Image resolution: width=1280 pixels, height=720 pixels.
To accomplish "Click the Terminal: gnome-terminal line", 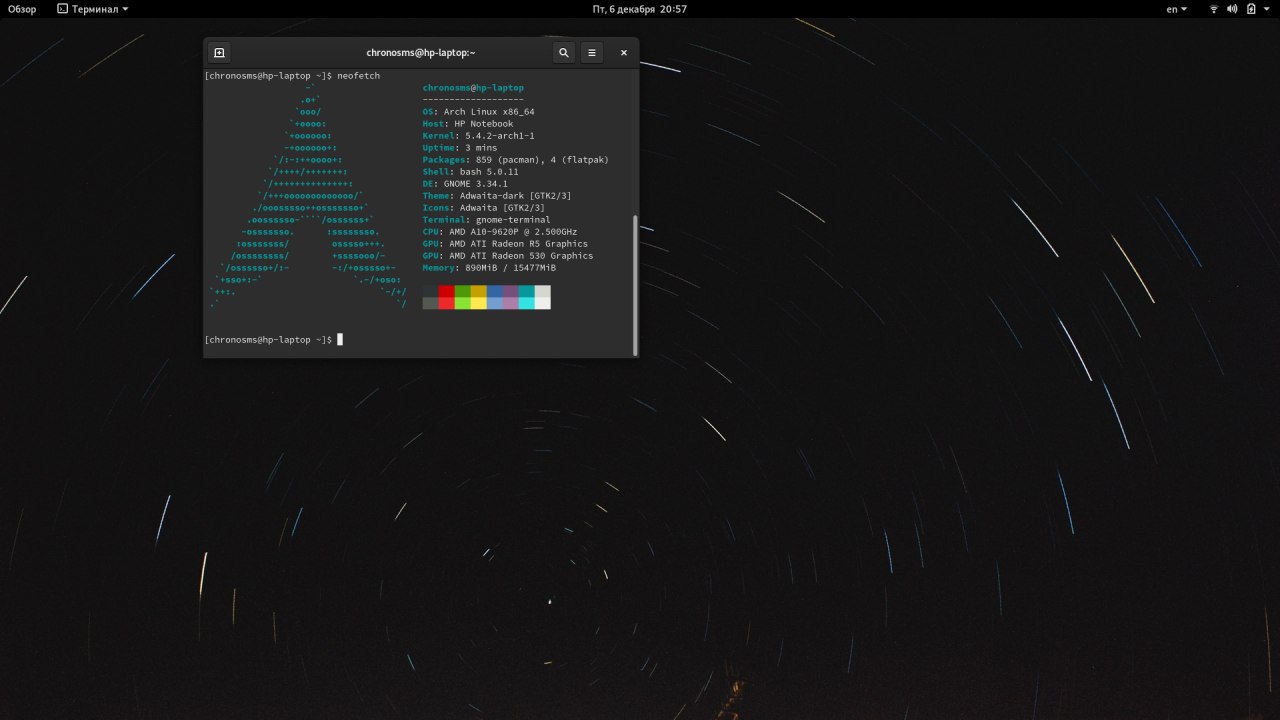I will (486, 220).
